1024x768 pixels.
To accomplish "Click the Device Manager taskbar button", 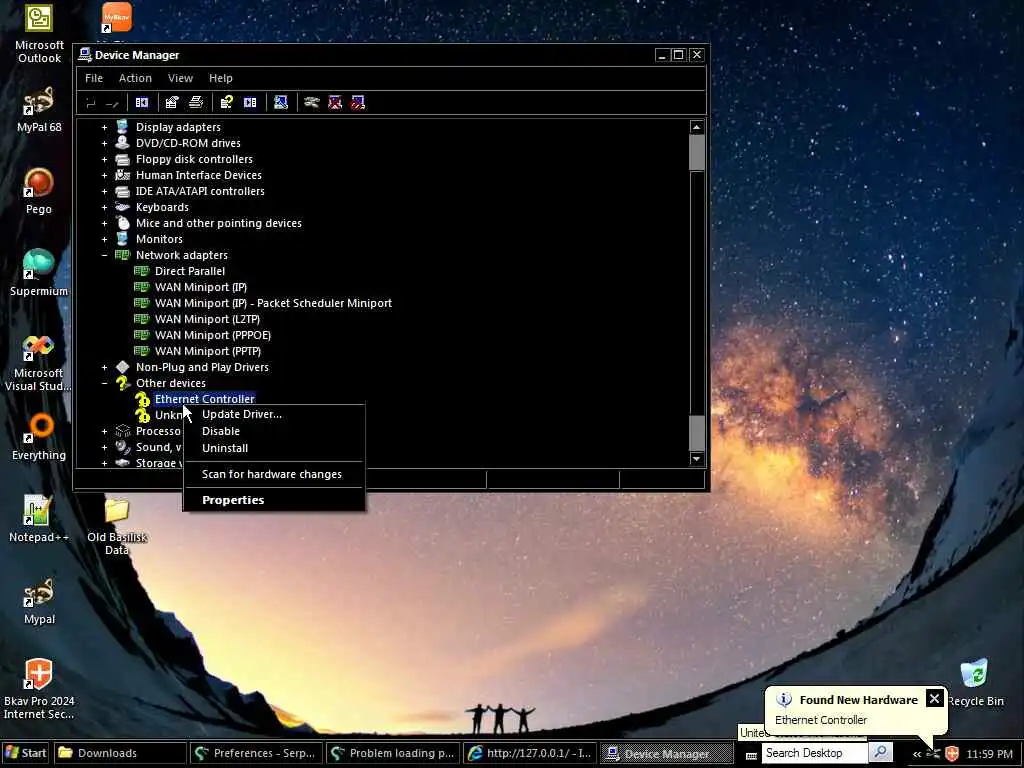I will coord(667,753).
